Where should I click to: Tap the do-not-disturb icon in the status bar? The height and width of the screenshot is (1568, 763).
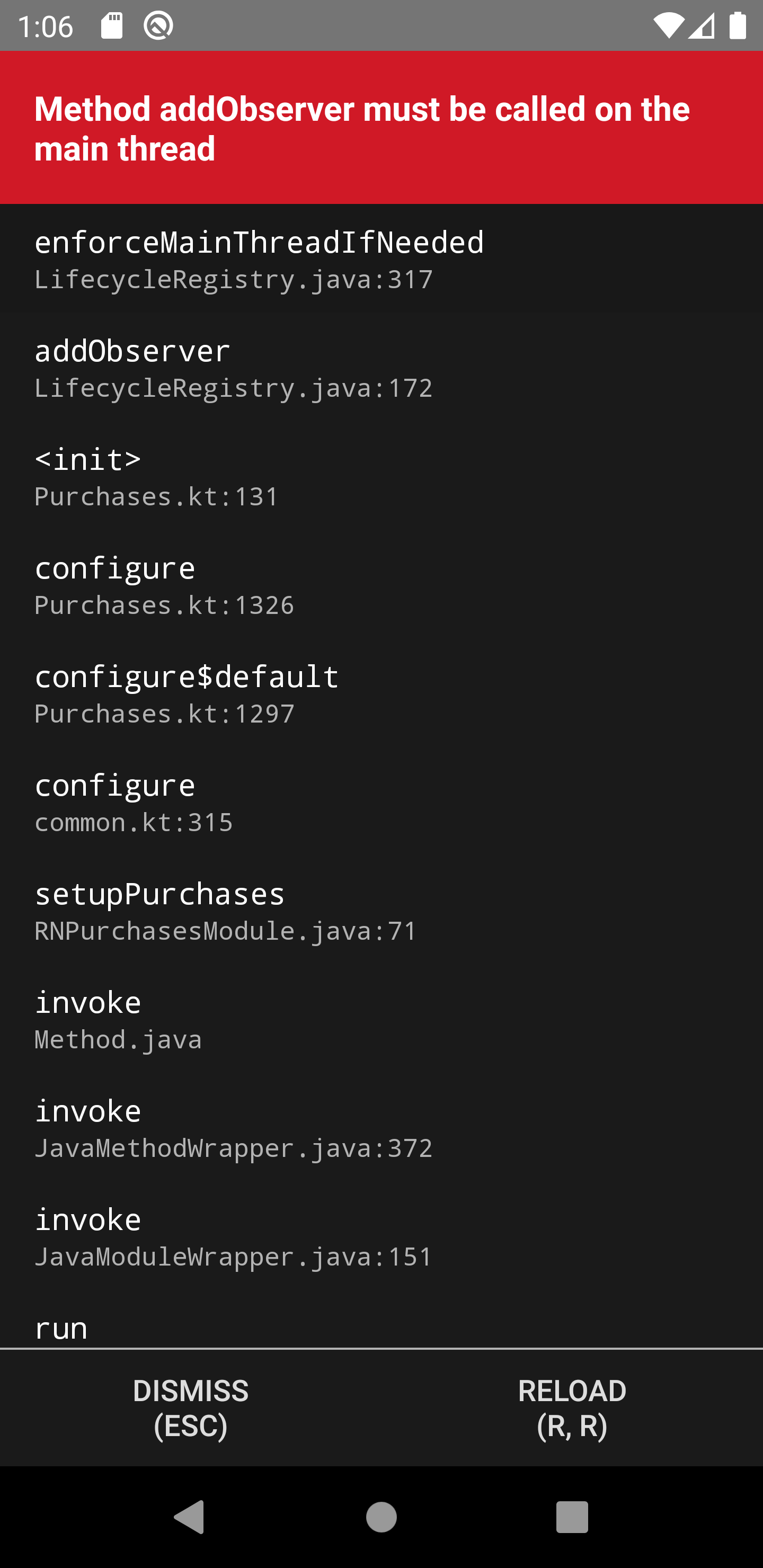(x=158, y=25)
